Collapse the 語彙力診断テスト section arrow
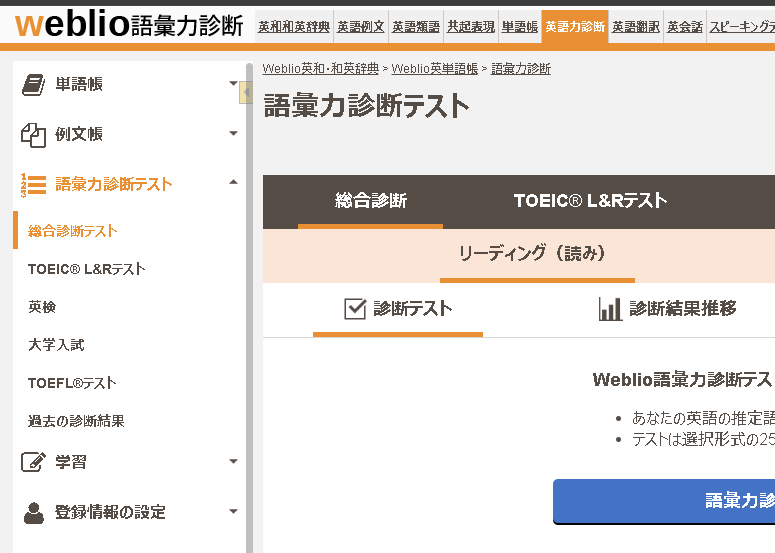 pyautogui.click(x=234, y=182)
